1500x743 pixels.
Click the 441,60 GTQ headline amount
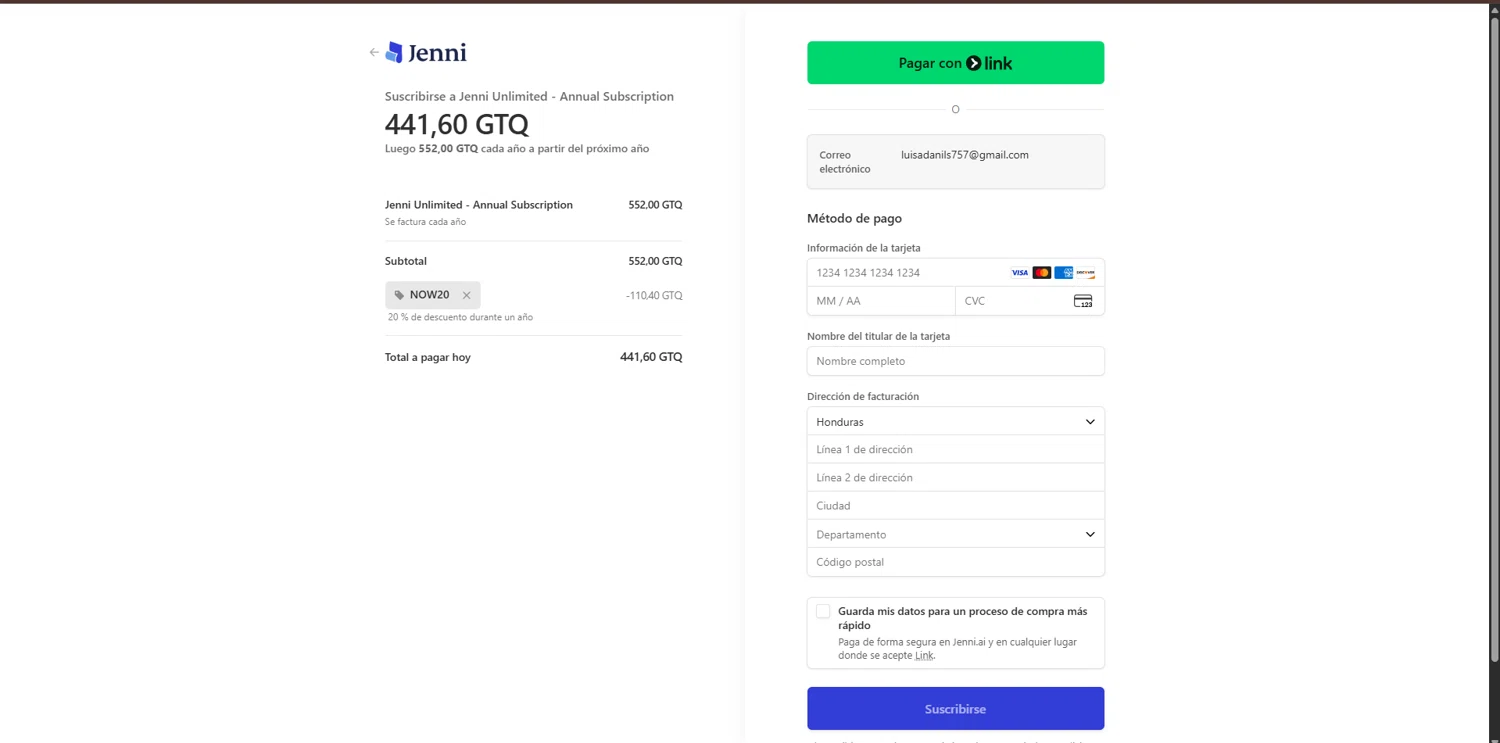click(x=457, y=124)
